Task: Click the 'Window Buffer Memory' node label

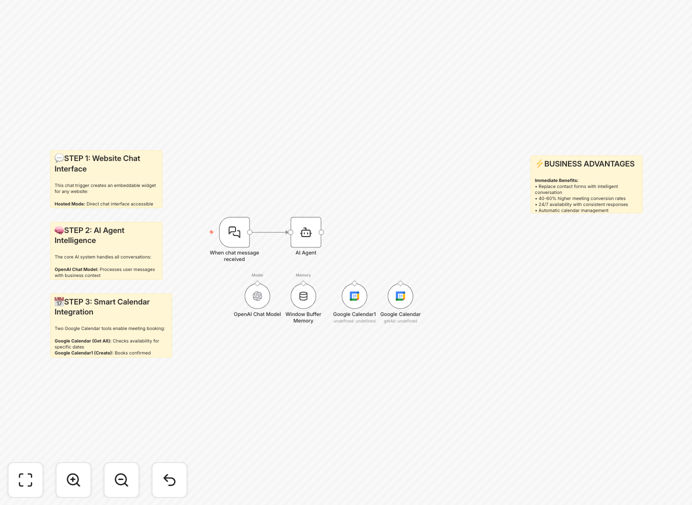Action: (x=303, y=317)
